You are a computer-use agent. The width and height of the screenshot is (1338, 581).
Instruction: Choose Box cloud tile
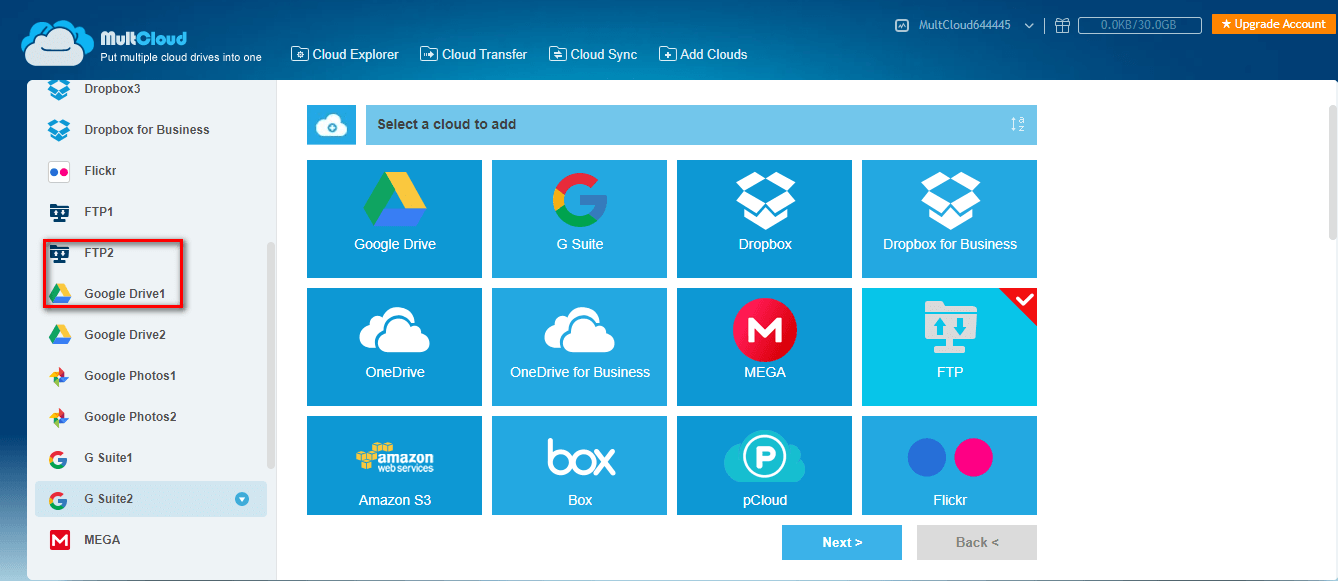pyautogui.click(x=580, y=466)
